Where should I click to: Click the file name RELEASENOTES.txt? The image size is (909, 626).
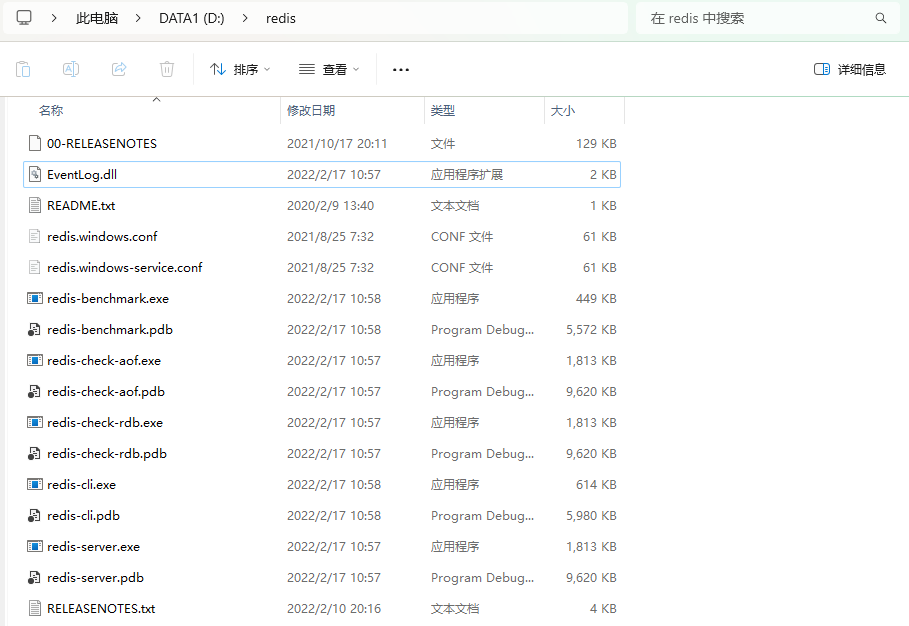(101, 609)
